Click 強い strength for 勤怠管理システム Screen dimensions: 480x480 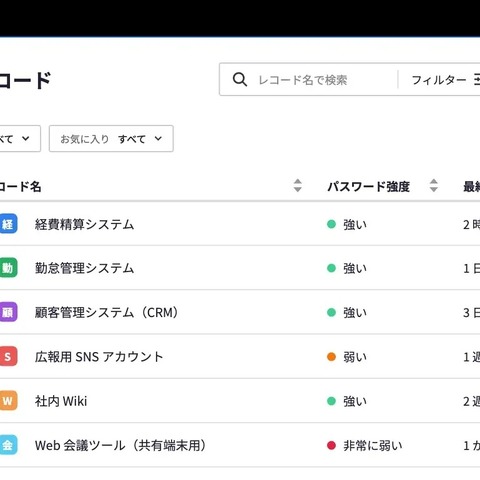pos(347,268)
